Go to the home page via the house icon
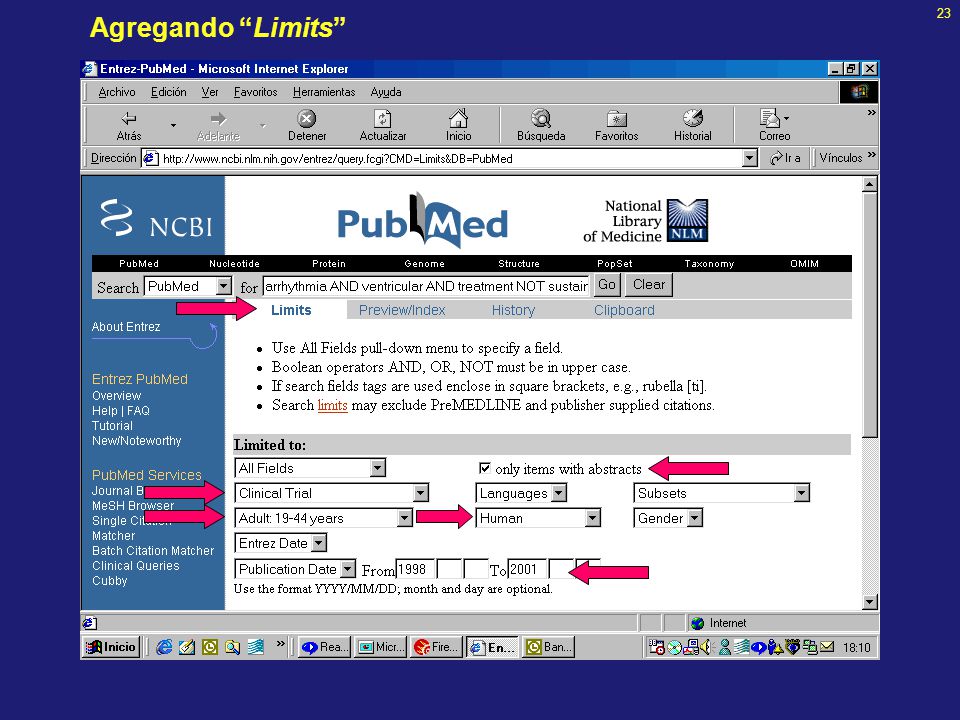Viewport: 960px width, 720px height. (x=459, y=126)
